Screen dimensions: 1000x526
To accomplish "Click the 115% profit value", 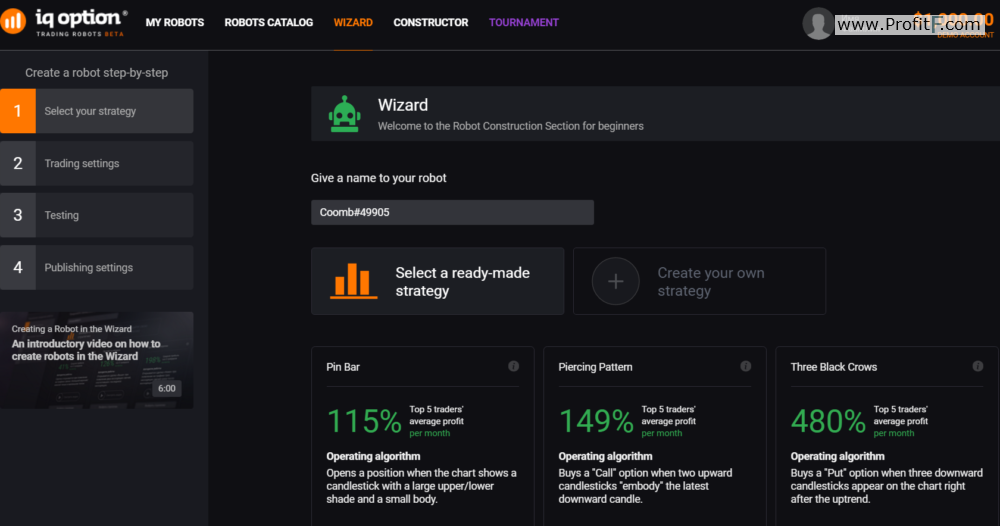I will click(364, 421).
